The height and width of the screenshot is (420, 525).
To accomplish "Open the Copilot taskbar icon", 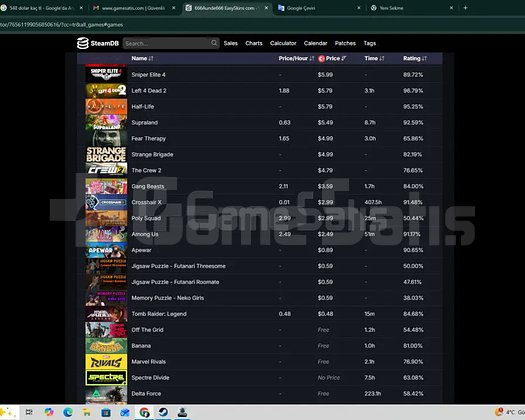I will [49, 412].
